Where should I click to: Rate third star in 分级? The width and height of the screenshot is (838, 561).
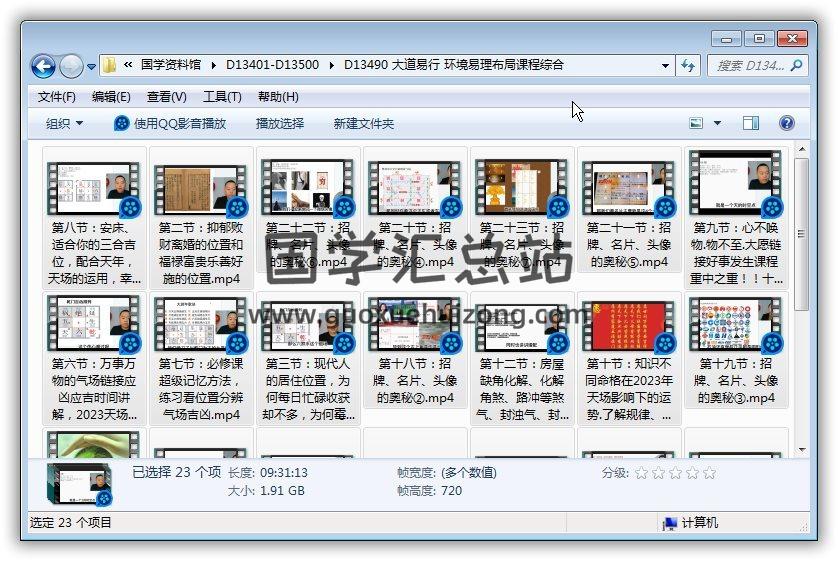676,473
